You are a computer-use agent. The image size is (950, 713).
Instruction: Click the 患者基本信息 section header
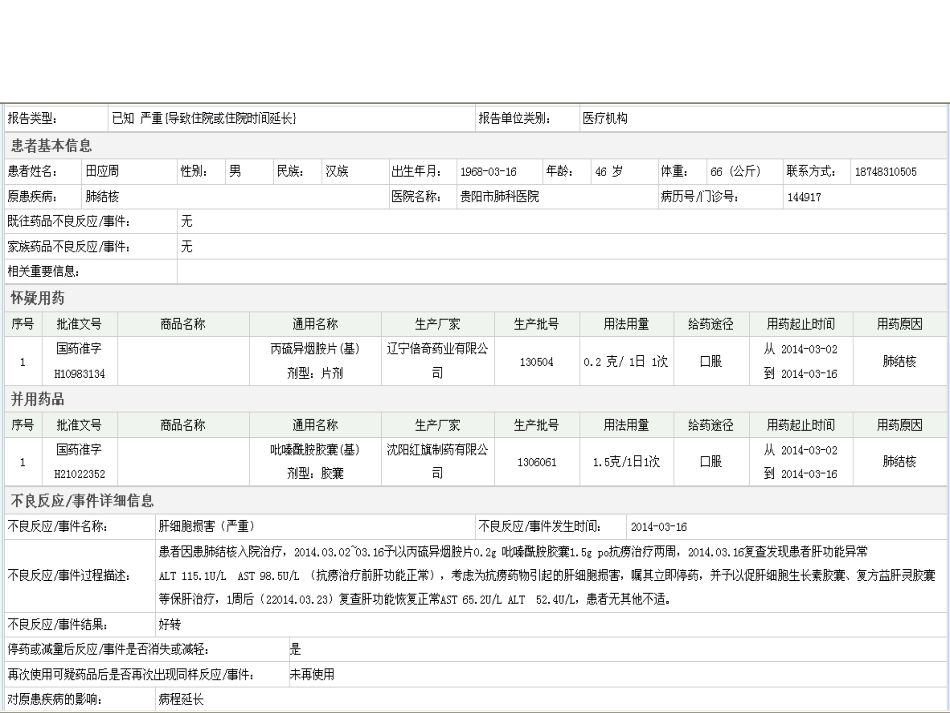pyautogui.click(x=51, y=145)
